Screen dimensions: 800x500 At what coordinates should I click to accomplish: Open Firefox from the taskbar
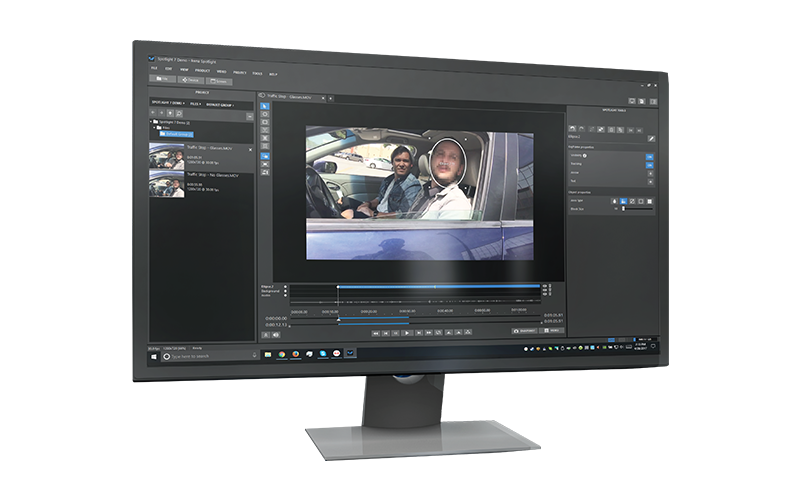tap(295, 354)
